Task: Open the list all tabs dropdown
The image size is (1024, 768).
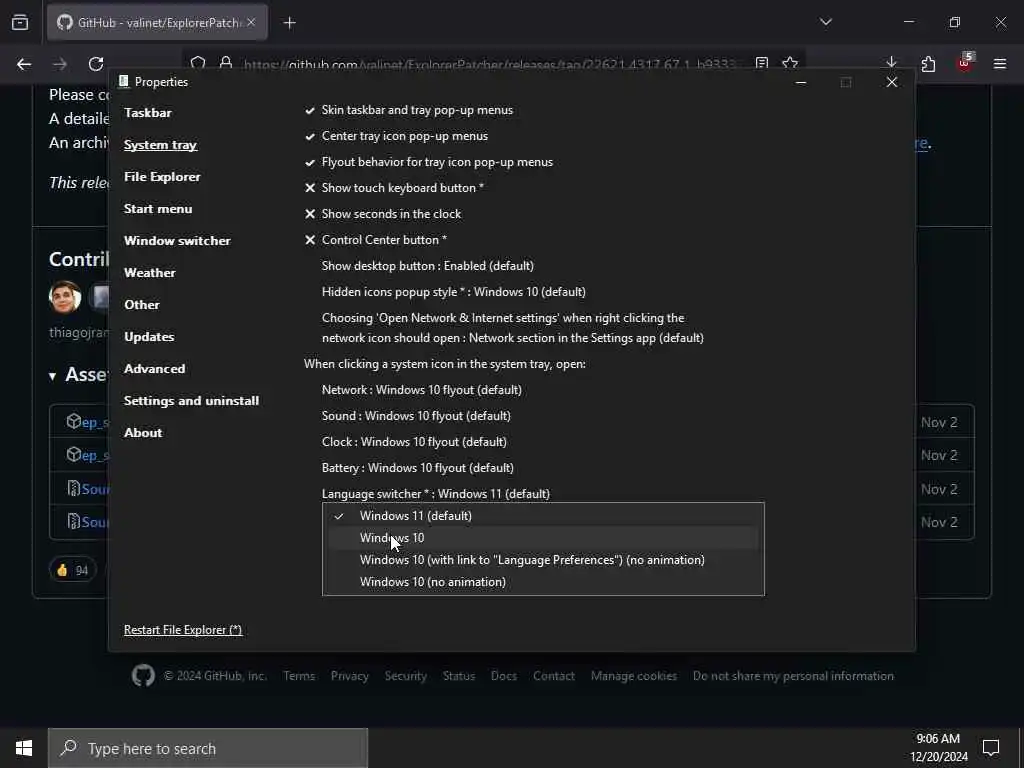Action: (x=826, y=22)
